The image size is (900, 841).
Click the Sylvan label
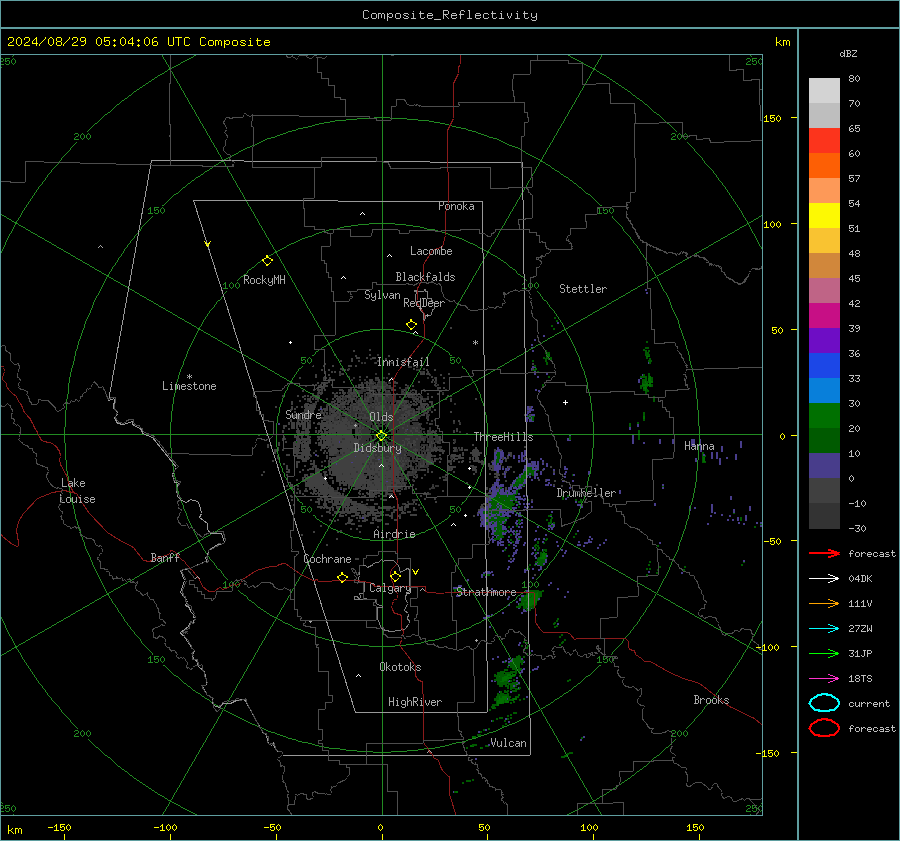coord(382,295)
